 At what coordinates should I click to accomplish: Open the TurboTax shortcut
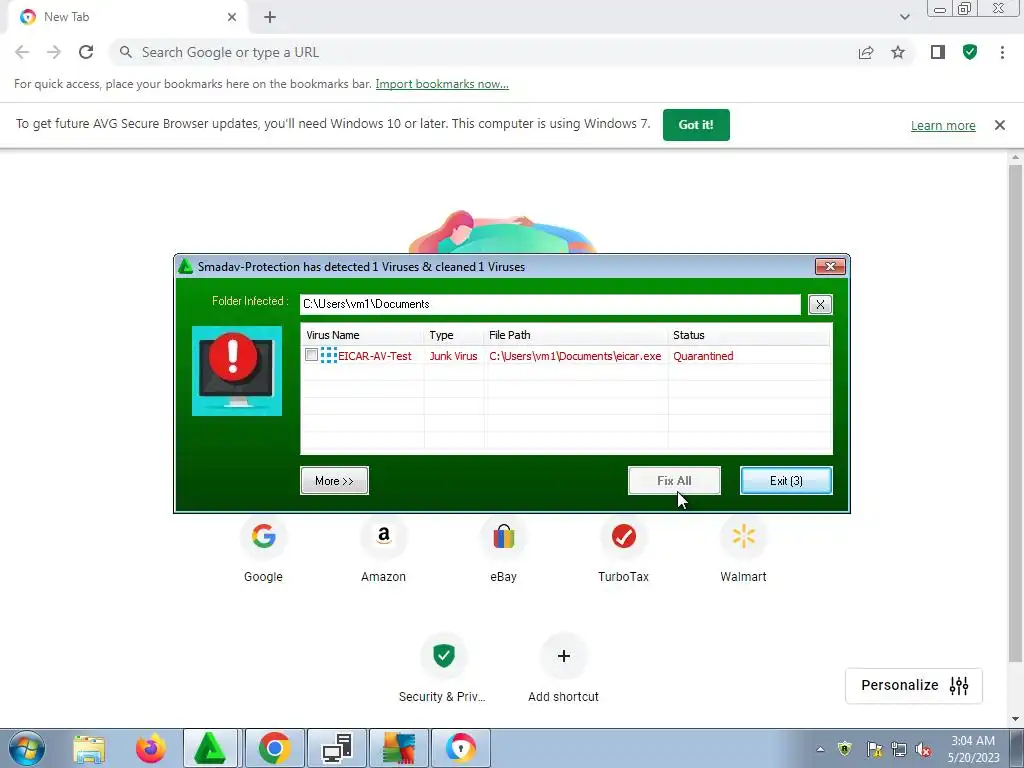coord(624,549)
